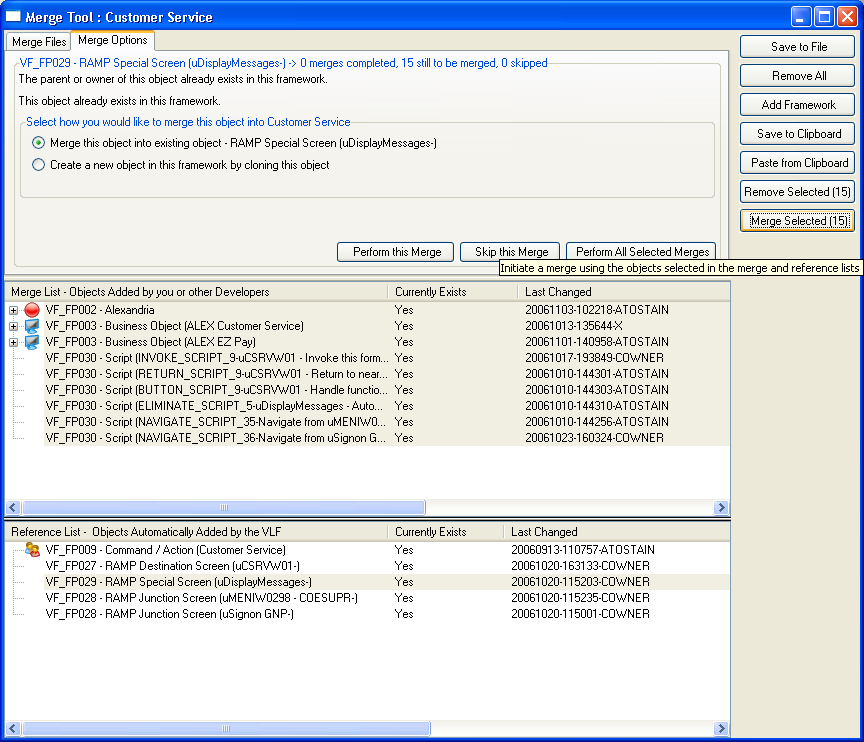Select merge into existing object radio option
864x742 pixels.
pyautogui.click(x=39, y=143)
